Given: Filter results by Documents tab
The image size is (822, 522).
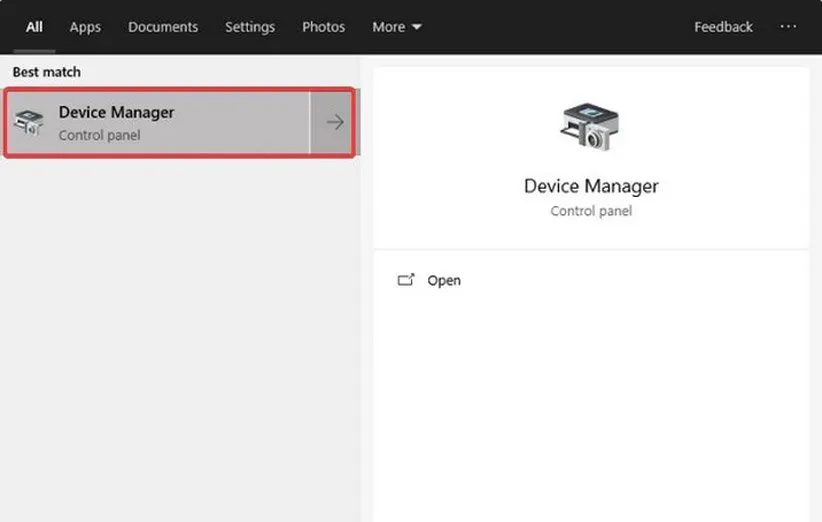Looking at the screenshot, I should coord(163,27).
